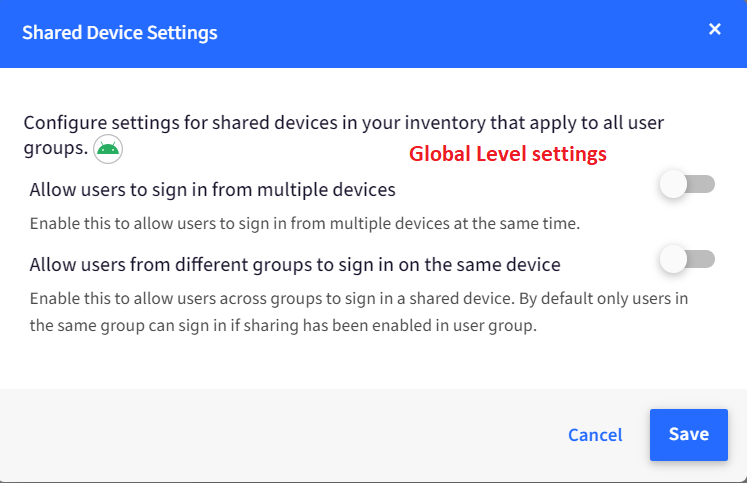Toggle users from different groups sign-in
Image resolution: width=747 pixels, height=483 pixels.
pyautogui.click(x=687, y=259)
